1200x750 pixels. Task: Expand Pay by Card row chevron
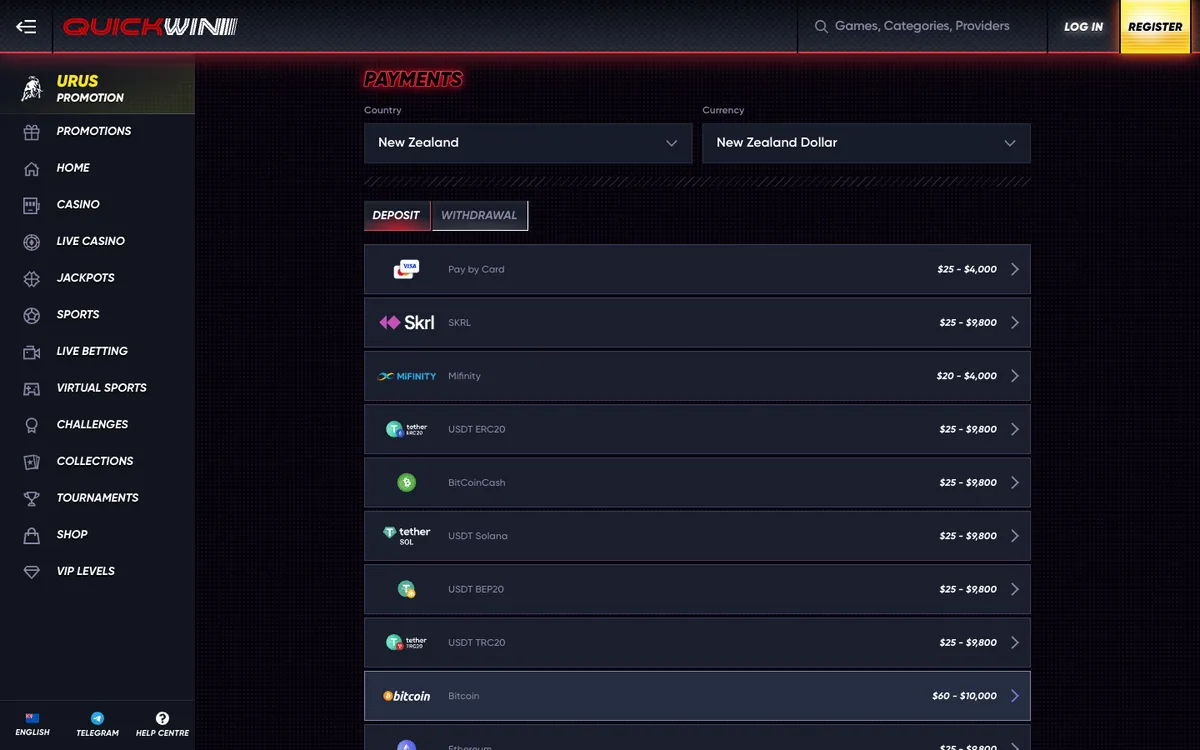click(1015, 269)
